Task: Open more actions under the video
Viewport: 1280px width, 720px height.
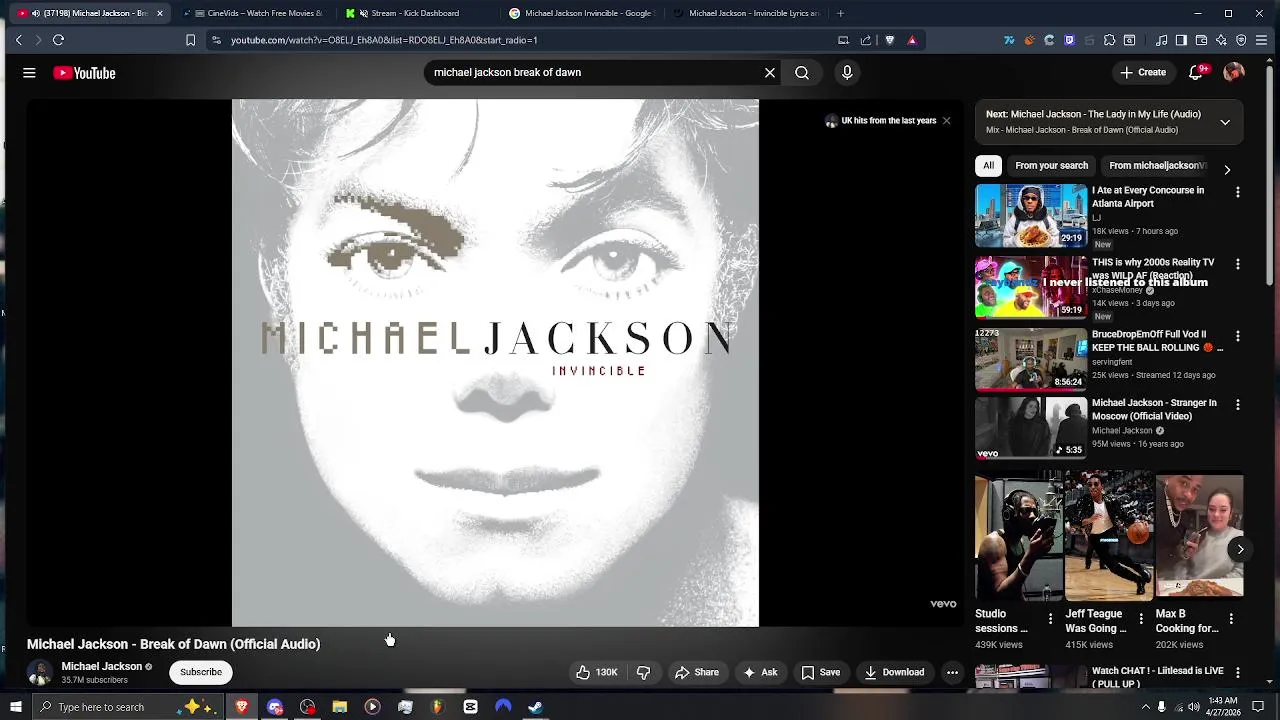Action: tap(952, 672)
